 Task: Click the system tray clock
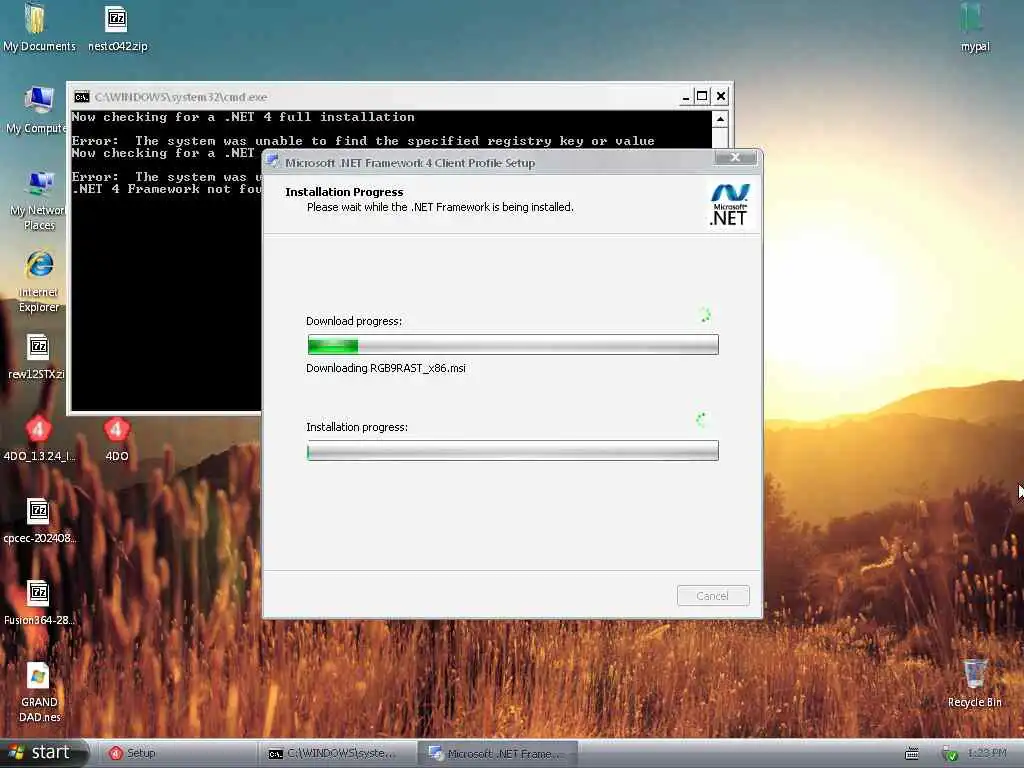tap(987, 754)
